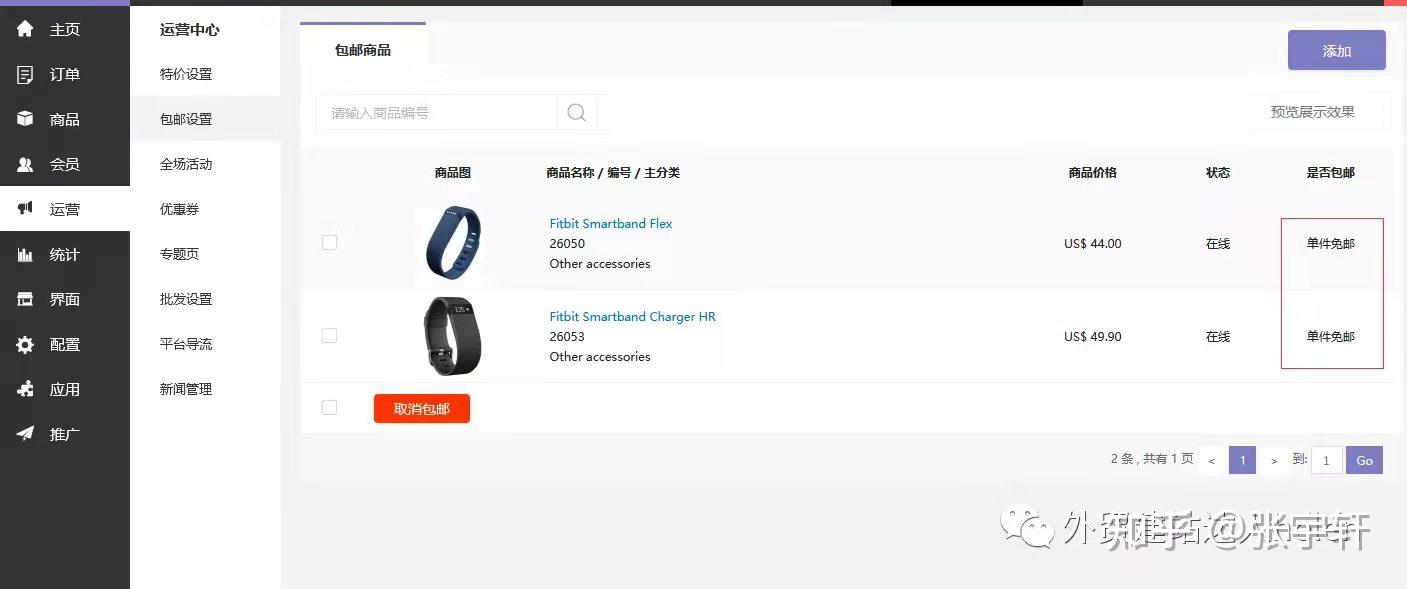Open 特价设置 in the operations menu
Screen dimensions: 1407x589
[x=186, y=74]
